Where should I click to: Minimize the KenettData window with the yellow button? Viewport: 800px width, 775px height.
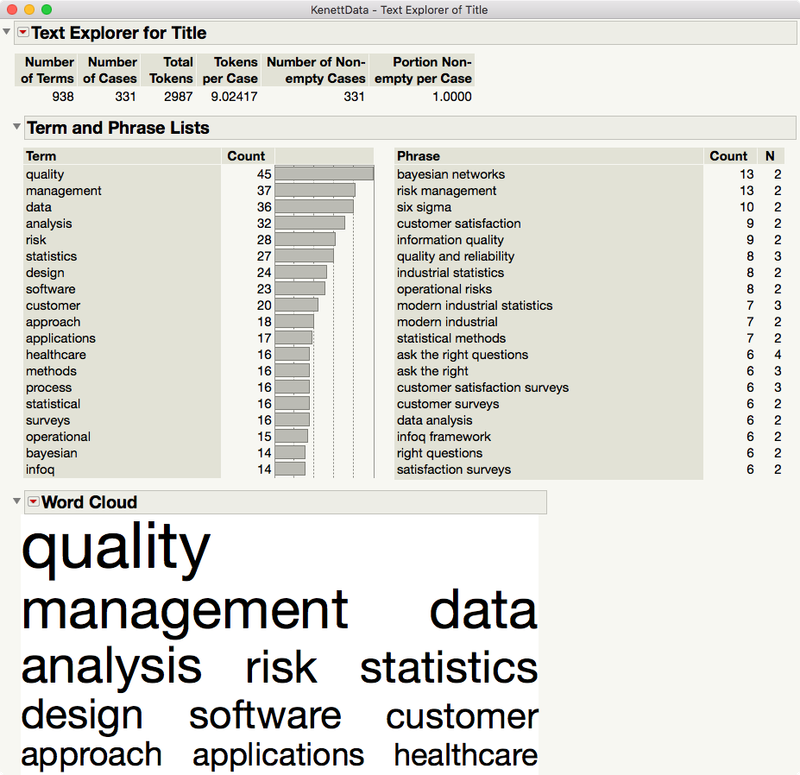coord(30,9)
